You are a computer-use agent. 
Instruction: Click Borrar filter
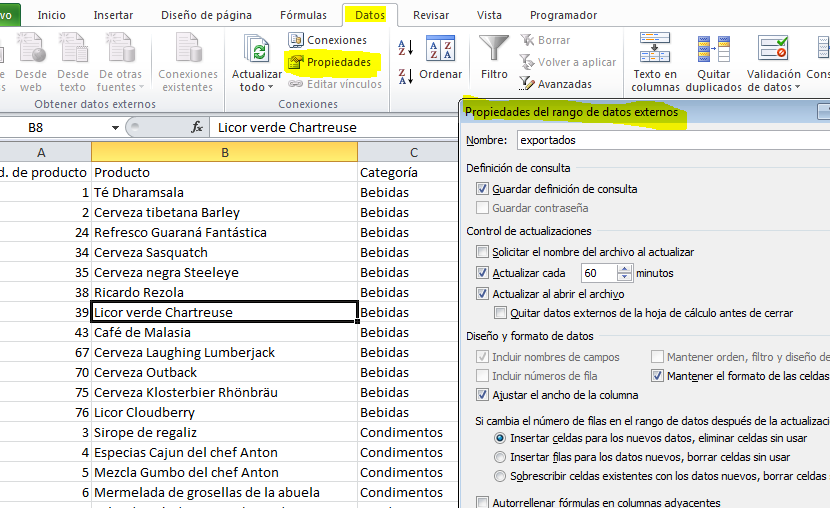click(x=545, y=40)
